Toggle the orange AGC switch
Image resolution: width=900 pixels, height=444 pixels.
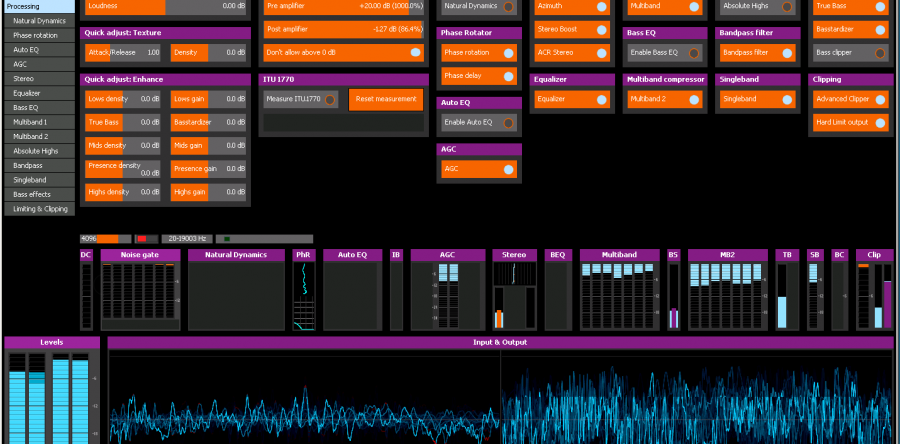point(479,169)
